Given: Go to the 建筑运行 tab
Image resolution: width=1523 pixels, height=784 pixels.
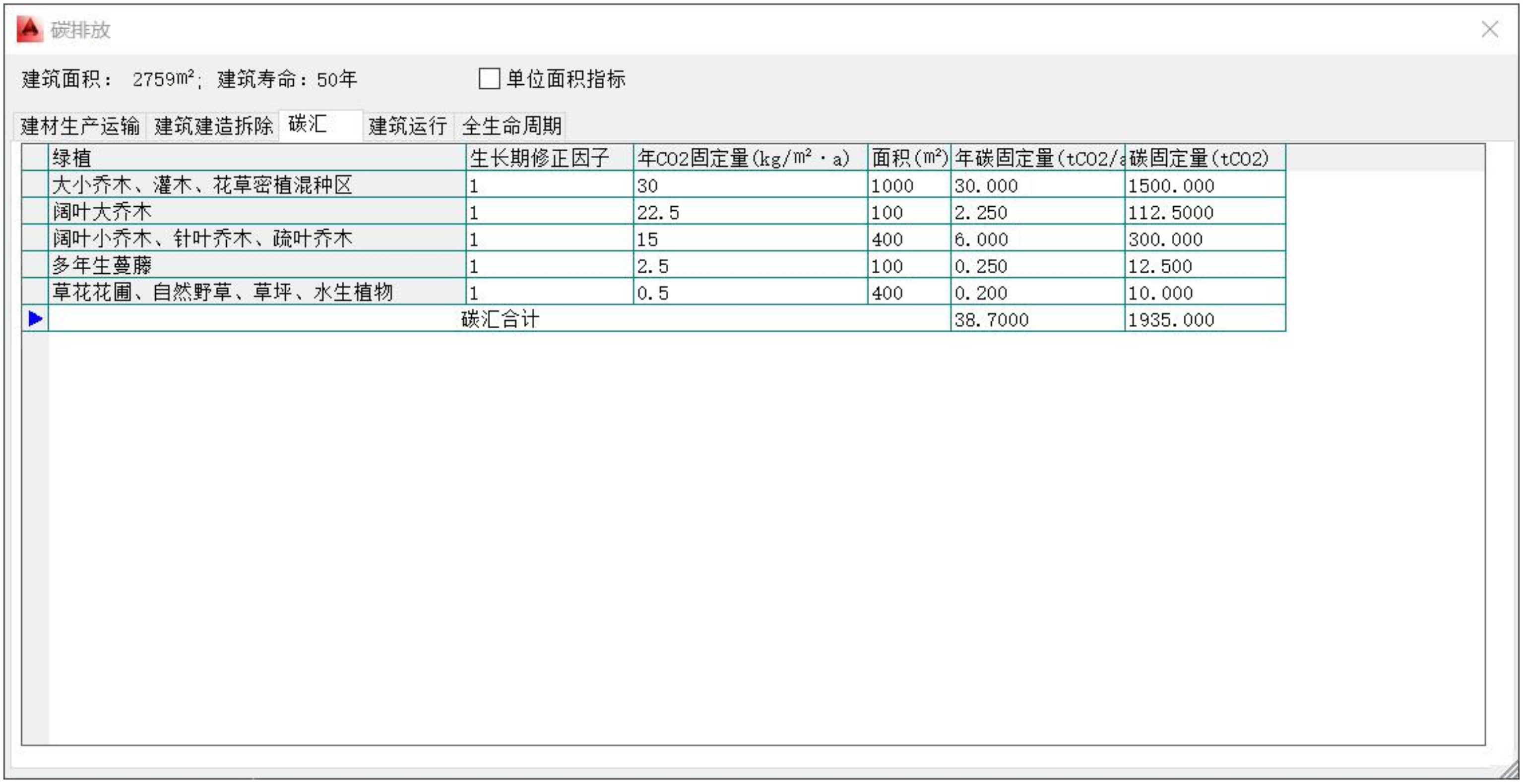Looking at the screenshot, I should click(407, 126).
